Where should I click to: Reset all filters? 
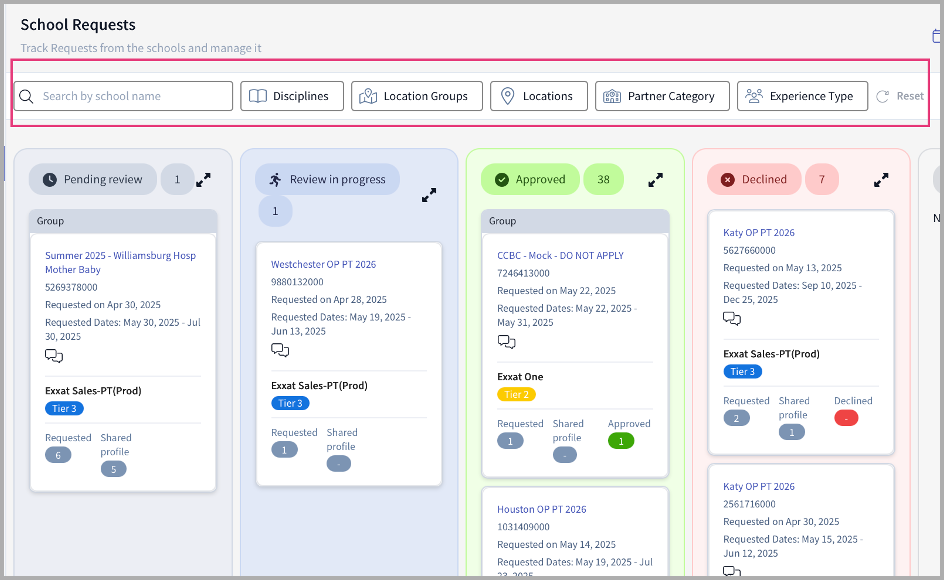click(900, 96)
